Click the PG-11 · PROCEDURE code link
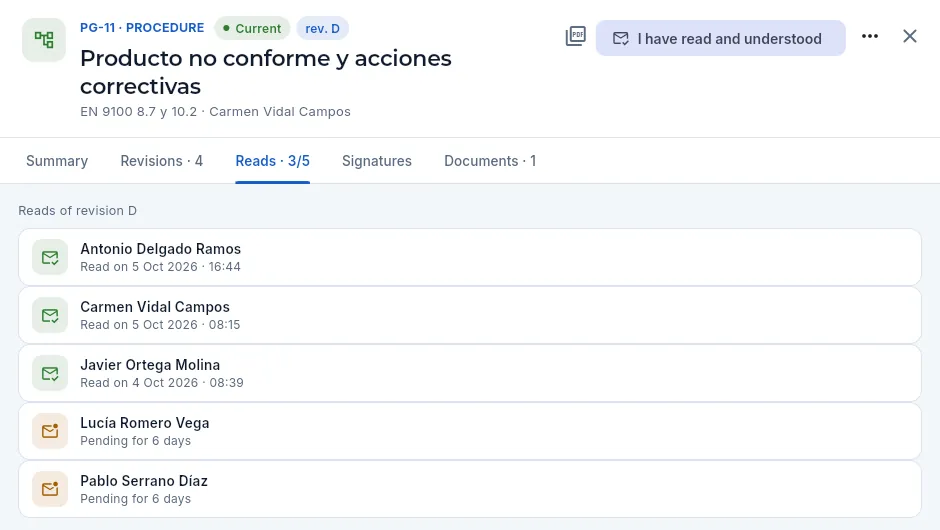 (142, 28)
